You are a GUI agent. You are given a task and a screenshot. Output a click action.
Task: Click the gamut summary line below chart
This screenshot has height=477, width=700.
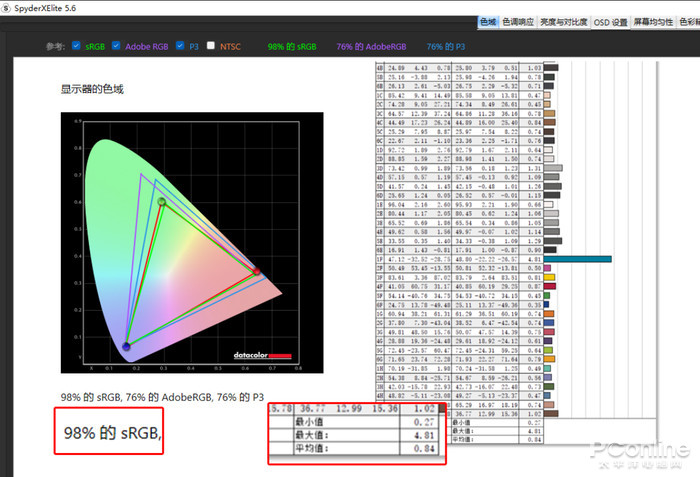(x=162, y=397)
